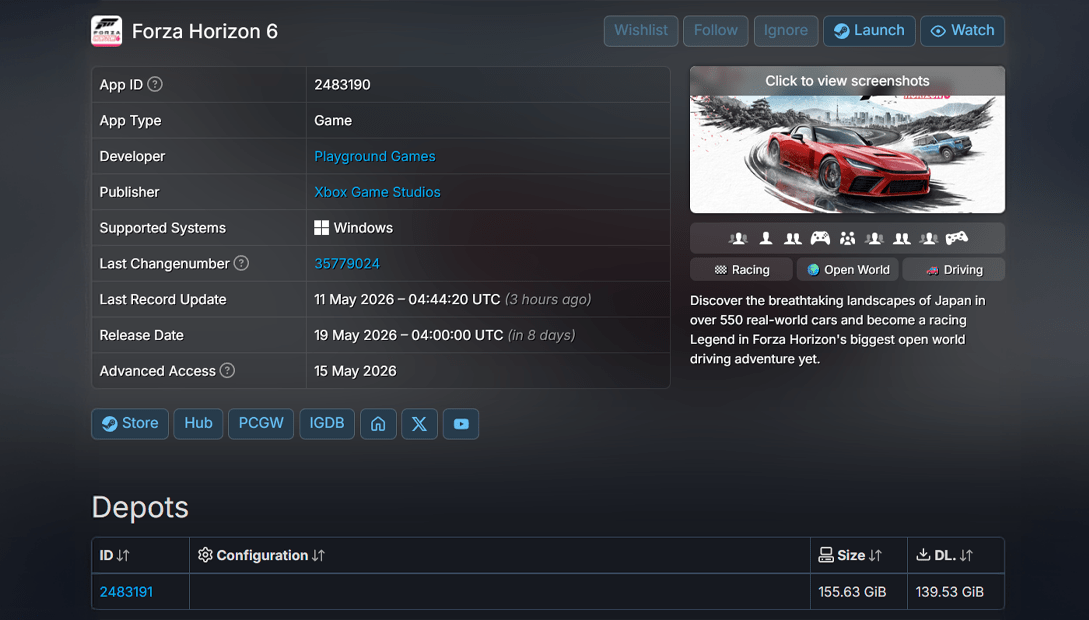Screen dimensions: 1089x620
Task: Select the Open World tag
Action: [x=847, y=269]
